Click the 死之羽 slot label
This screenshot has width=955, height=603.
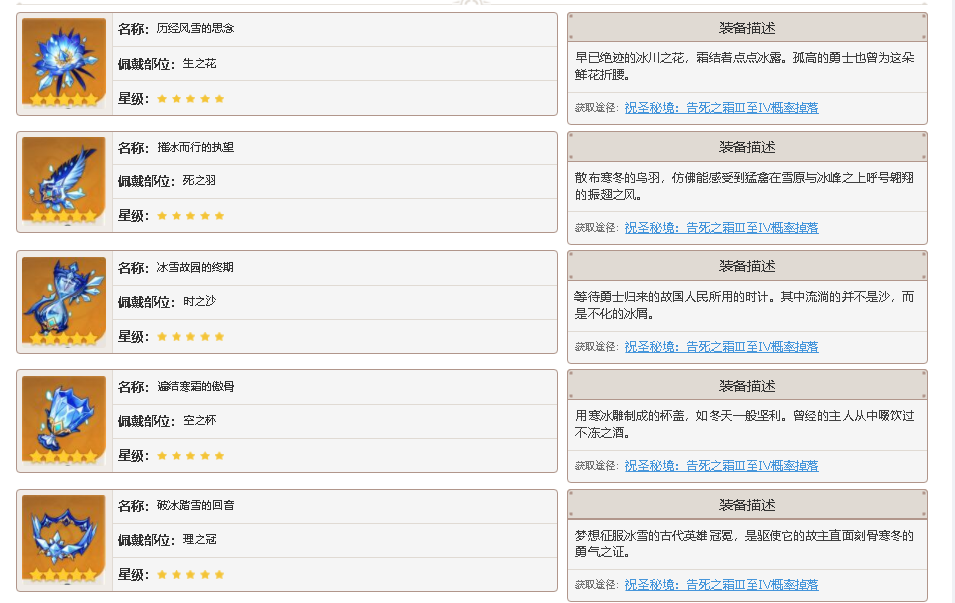click(x=199, y=181)
